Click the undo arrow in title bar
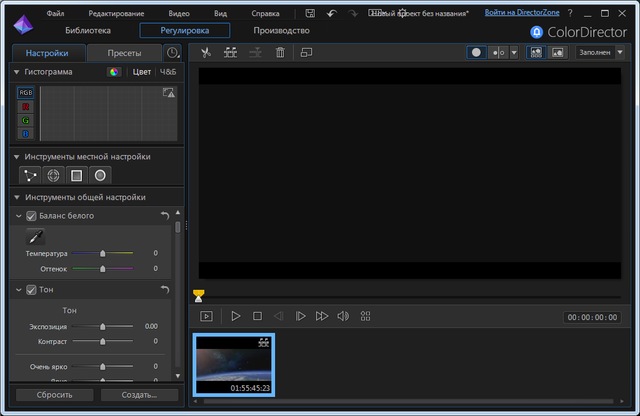This screenshot has width=640, height=416. coord(333,13)
